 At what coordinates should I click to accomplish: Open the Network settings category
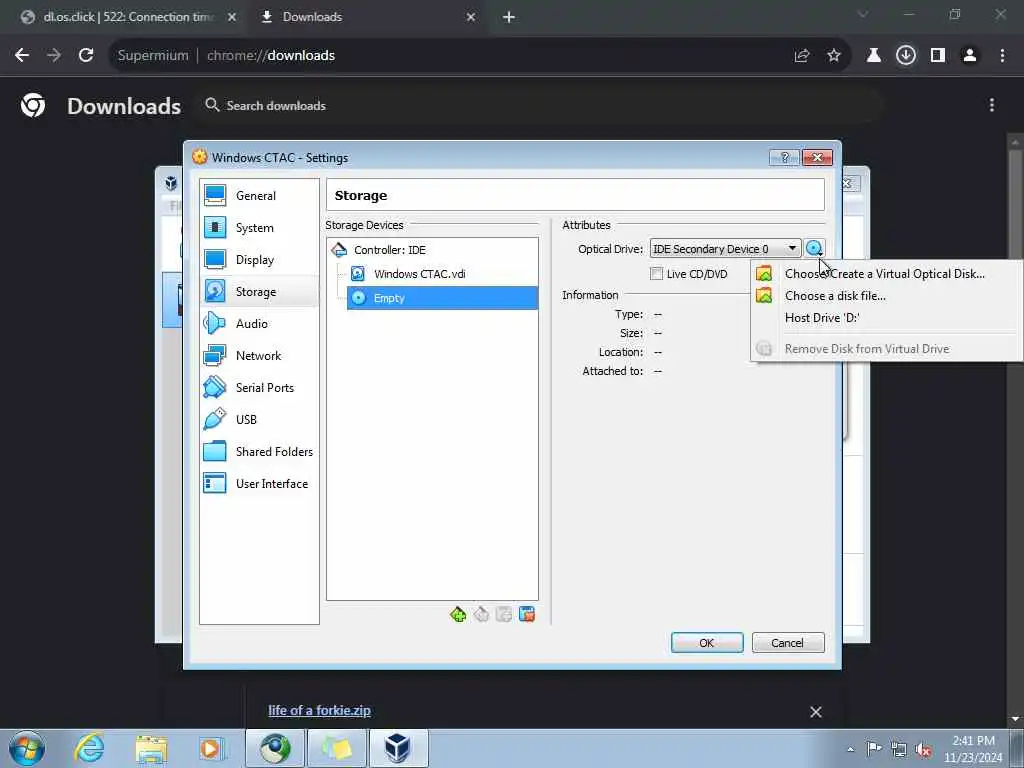(x=259, y=355)
